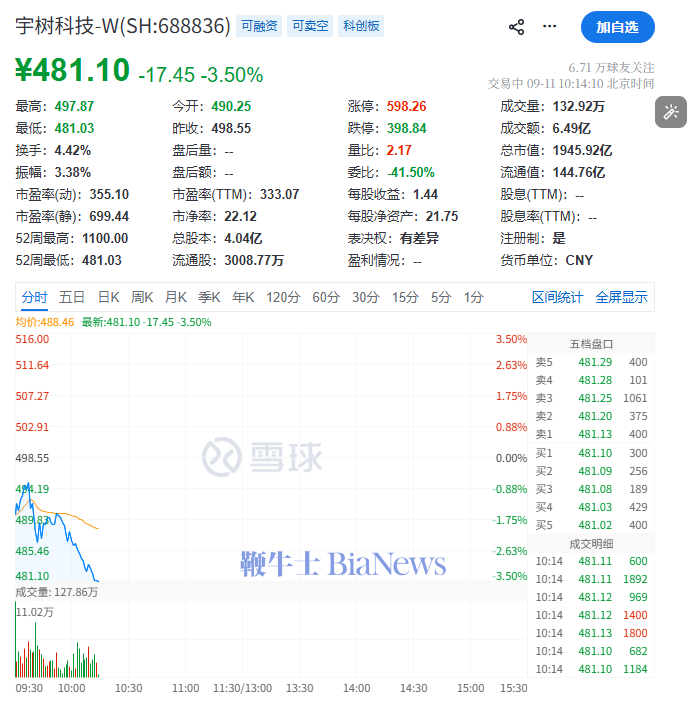Click the stock title 宇树科技-W(SH:688836)
687x706 pixels.
(x=123, y=26)
